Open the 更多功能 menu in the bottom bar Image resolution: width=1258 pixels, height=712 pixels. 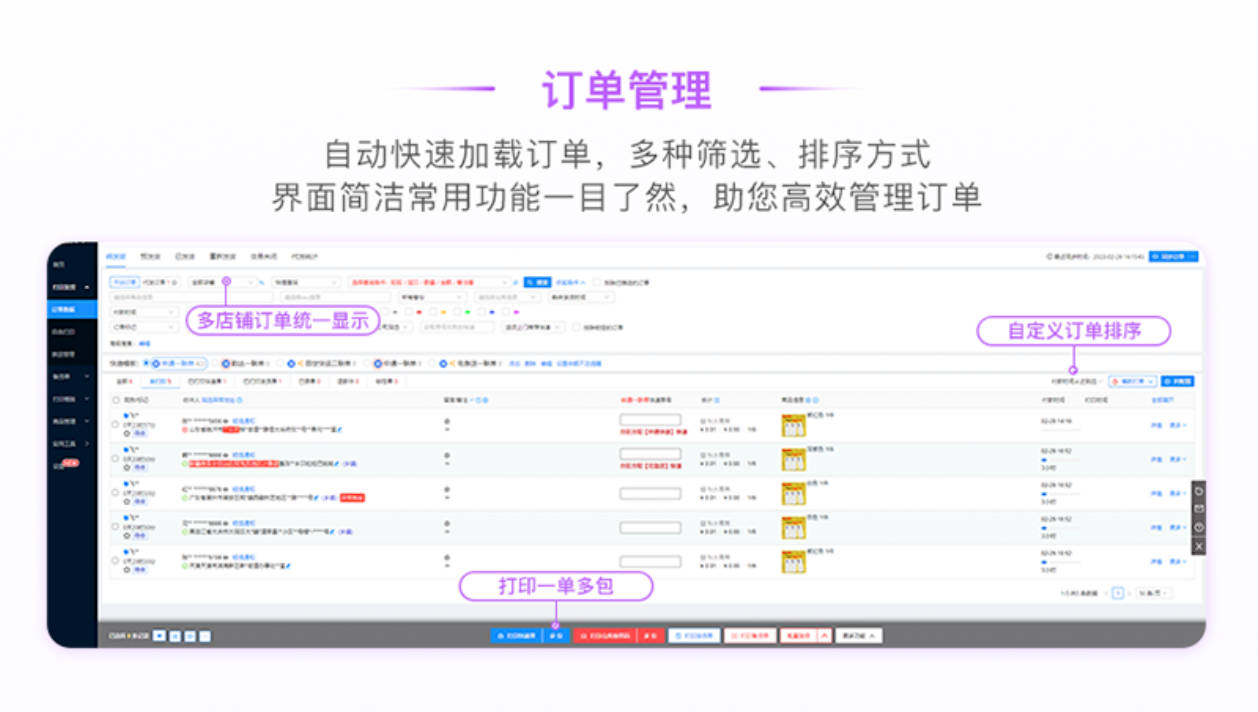[x=859, y=635]
